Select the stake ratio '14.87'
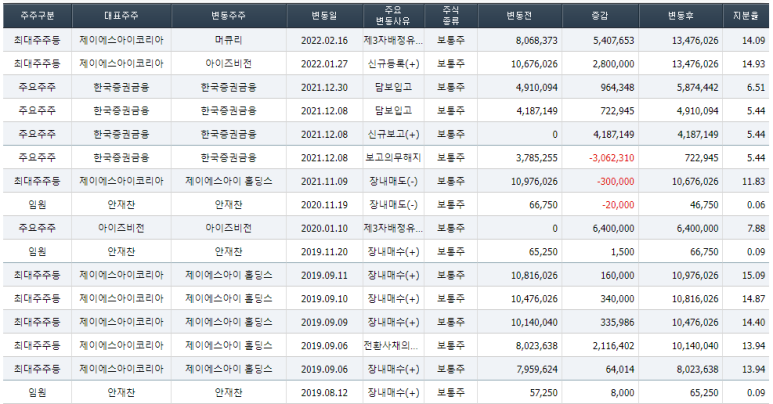773x404 pixels. (754, 299)
